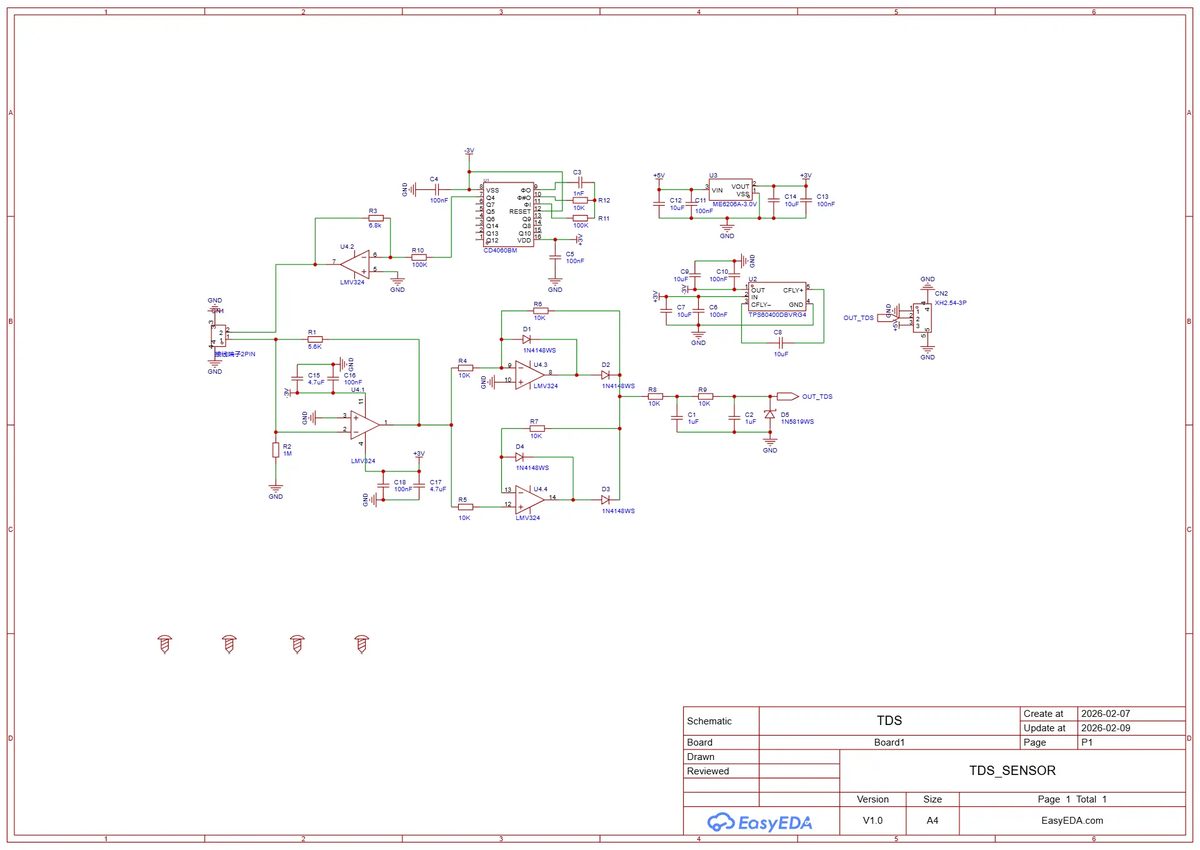Image resolution: width=1200 pixels, height=850 pixels.
Task: Select the U4.1 op-amp symbol
Action: [x=365, y=423]
